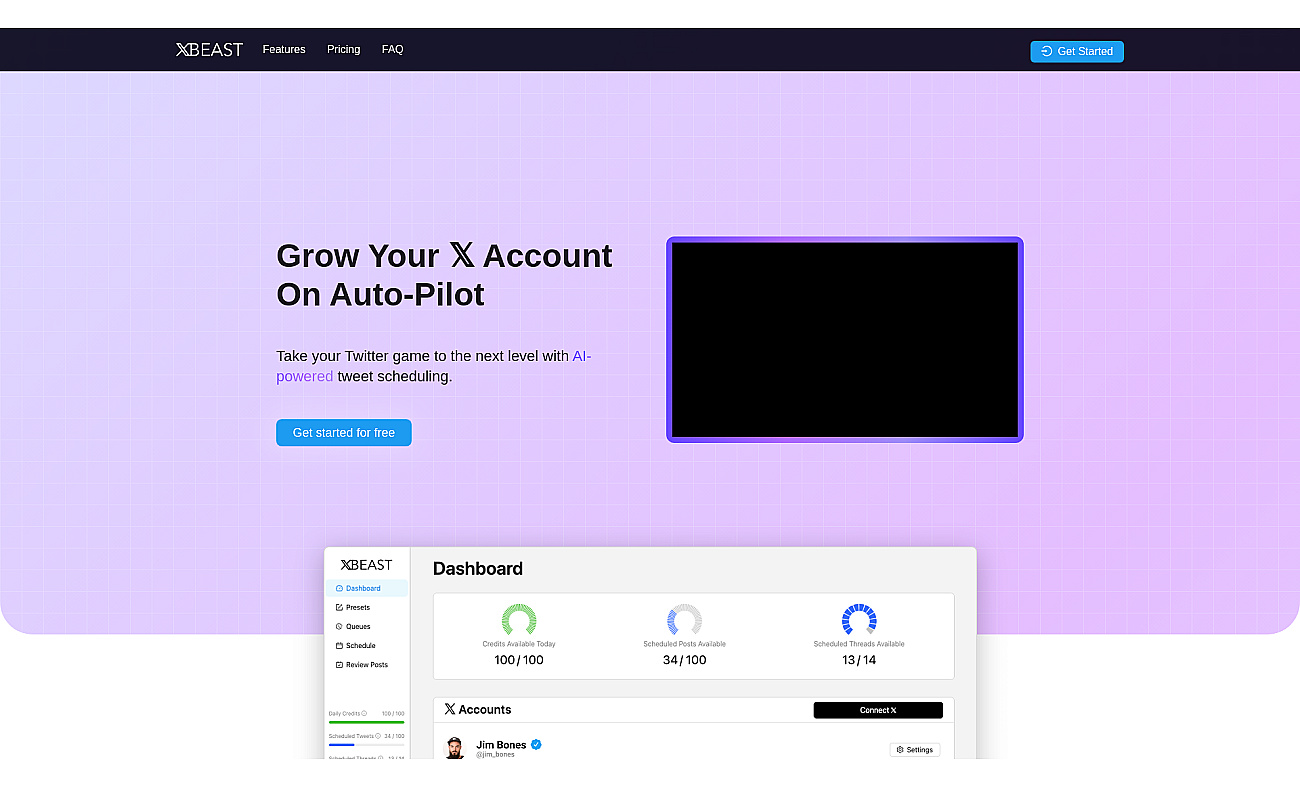
Task: Click the Connect X button
Action: pyautogui.click(x=878, y=710)
